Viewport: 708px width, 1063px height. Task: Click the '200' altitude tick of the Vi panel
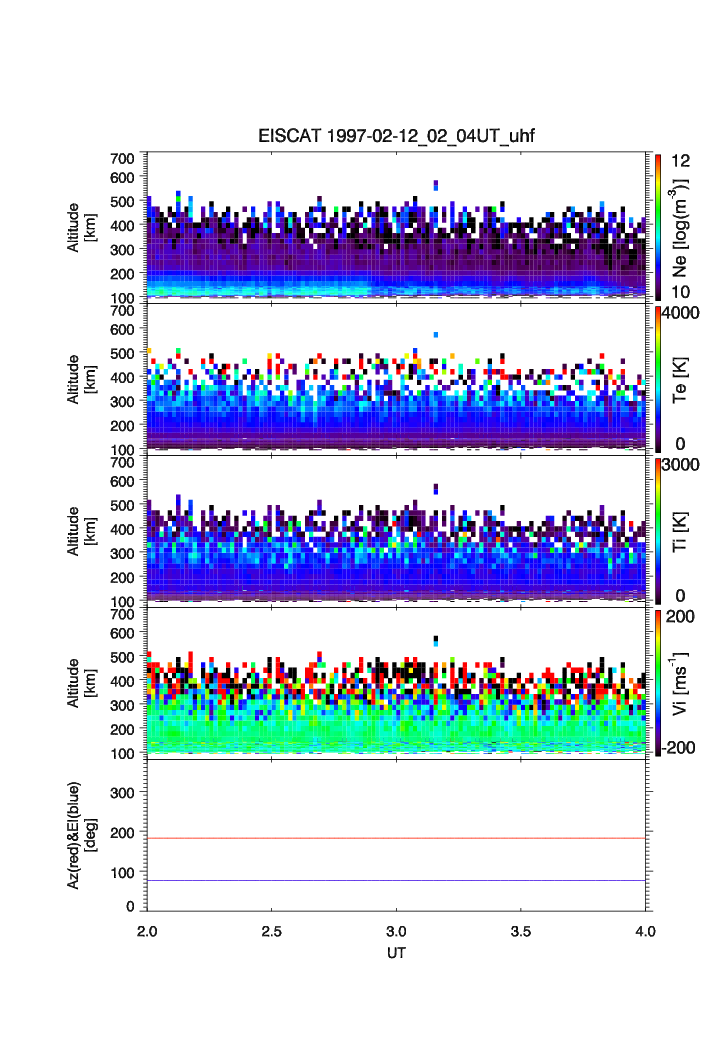[x=122, y=729]
